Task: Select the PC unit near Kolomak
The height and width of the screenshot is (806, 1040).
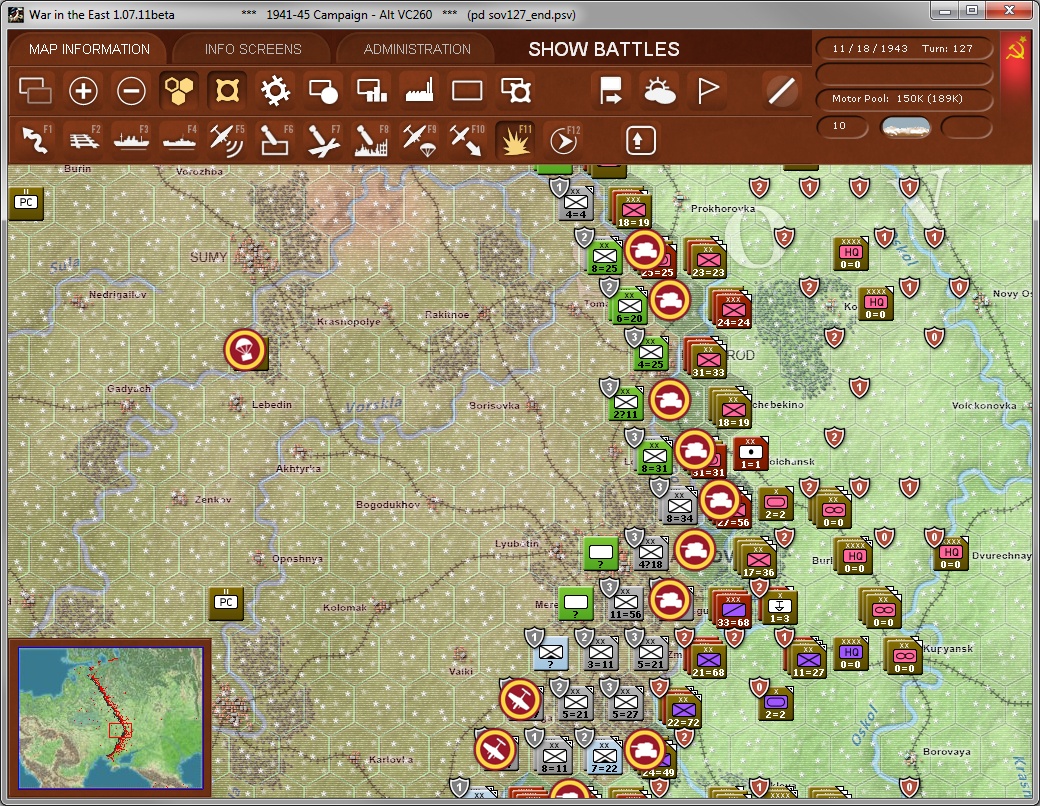Action: [x=226, y=602]
